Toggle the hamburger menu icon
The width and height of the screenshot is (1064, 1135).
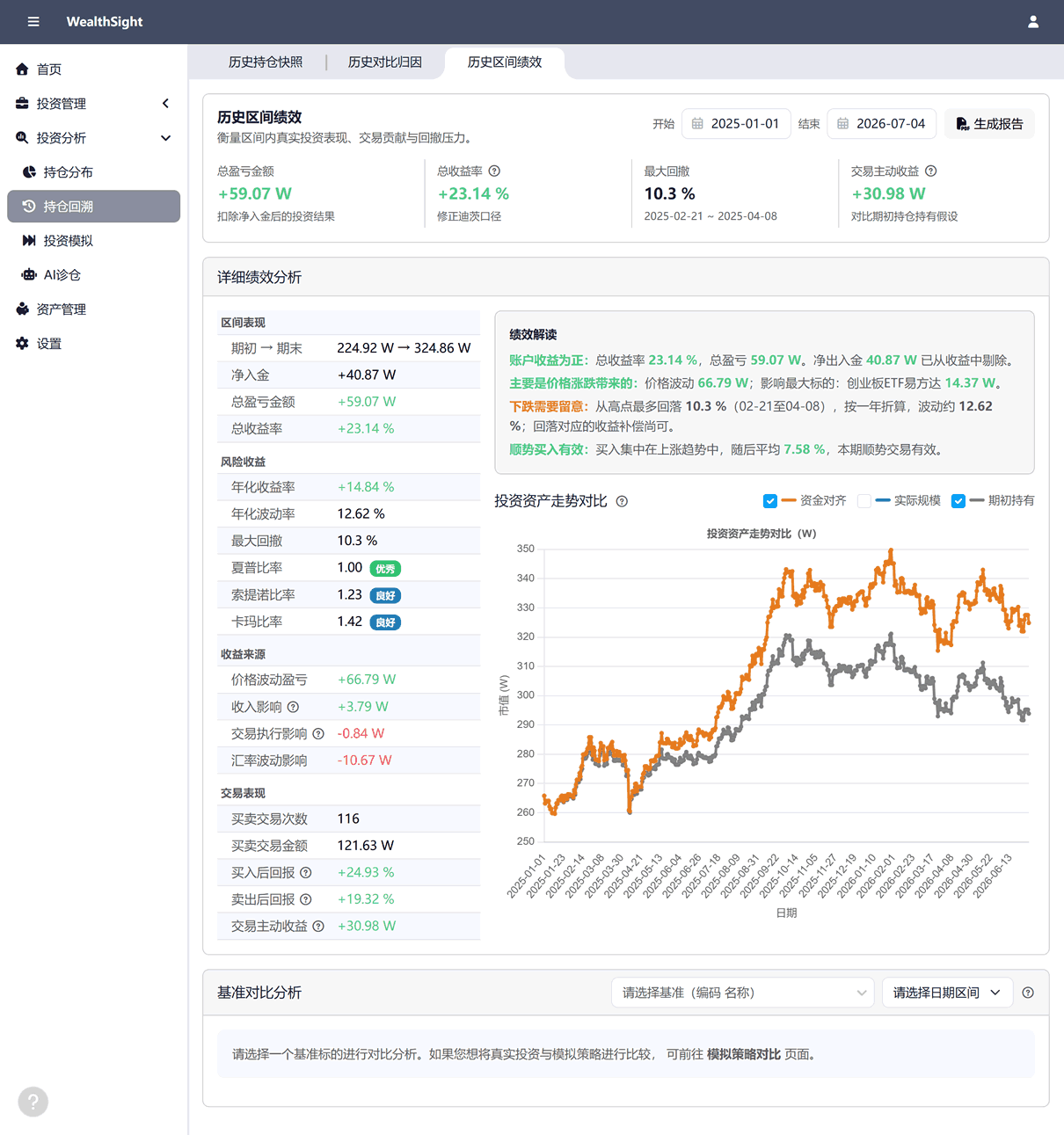click(x=33, y=22)
